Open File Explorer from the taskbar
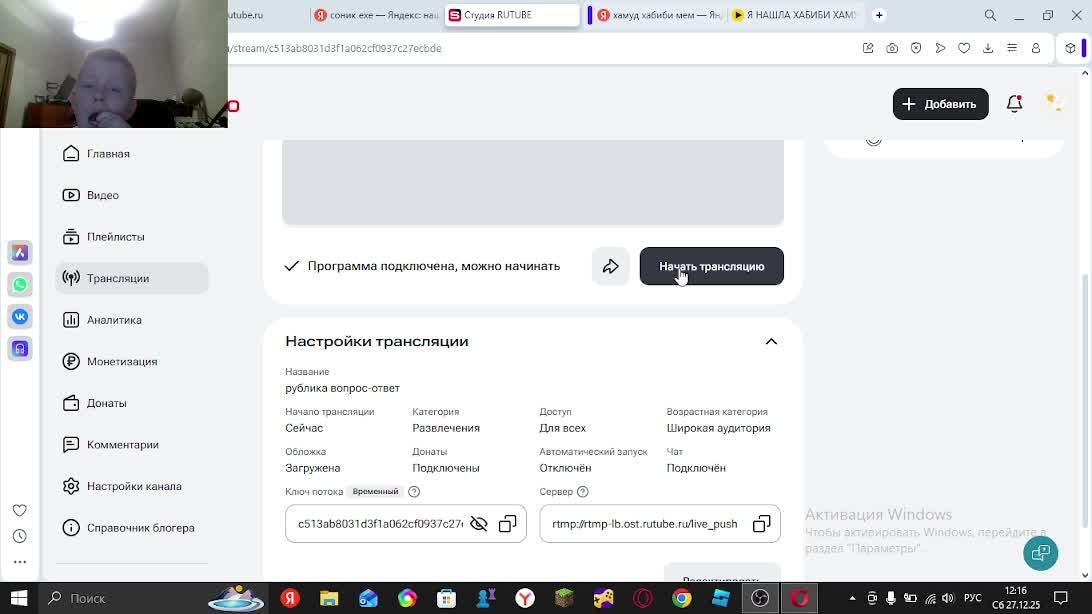1092x614 pixels. (329, 598)
